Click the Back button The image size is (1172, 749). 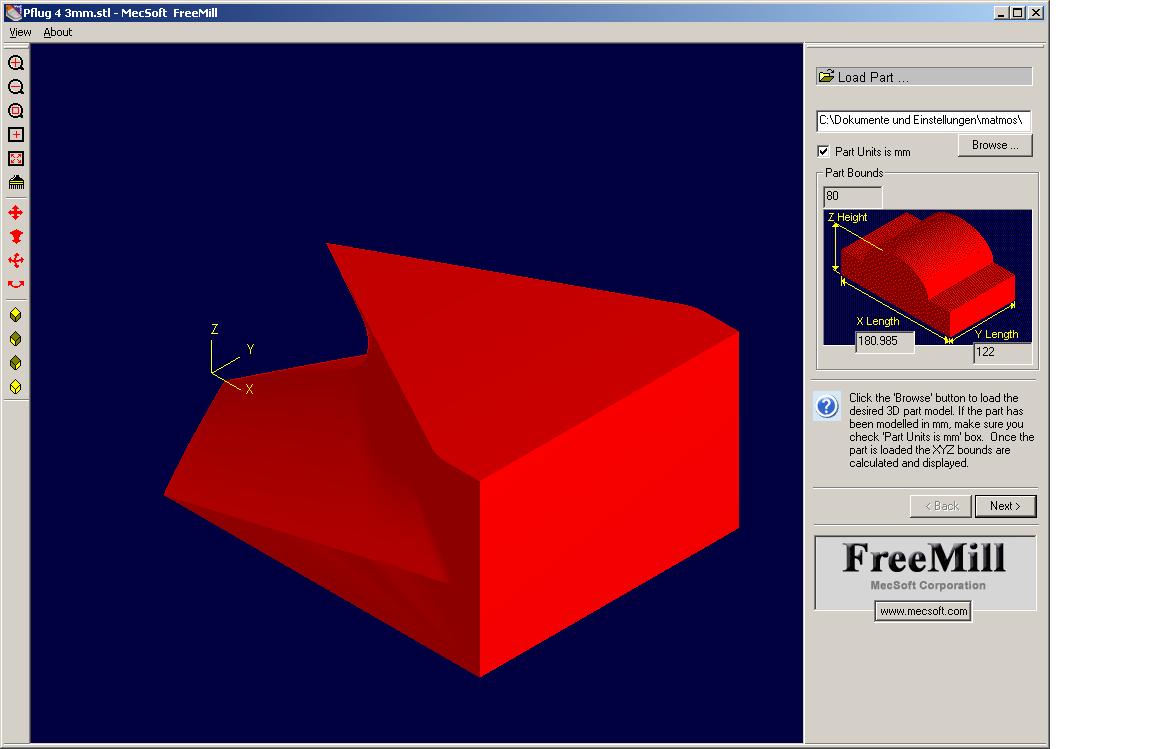pyautogui.click(x=941, y=506)
